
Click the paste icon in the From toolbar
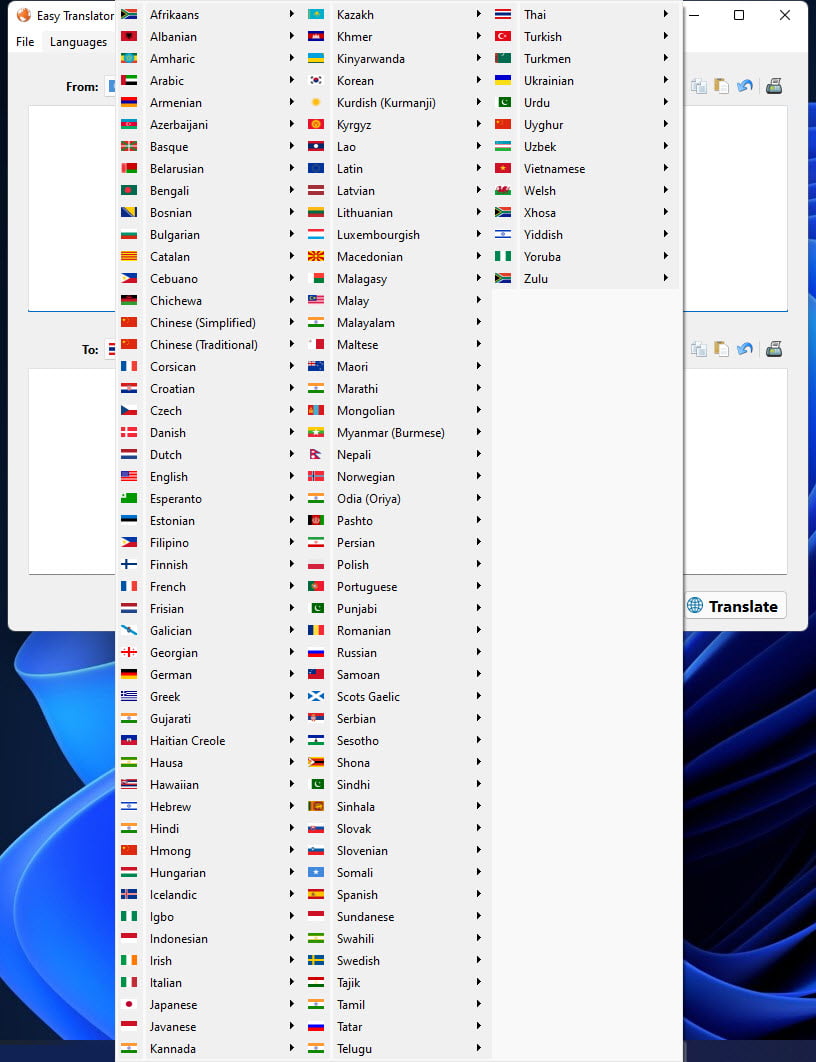click(722, 86)
